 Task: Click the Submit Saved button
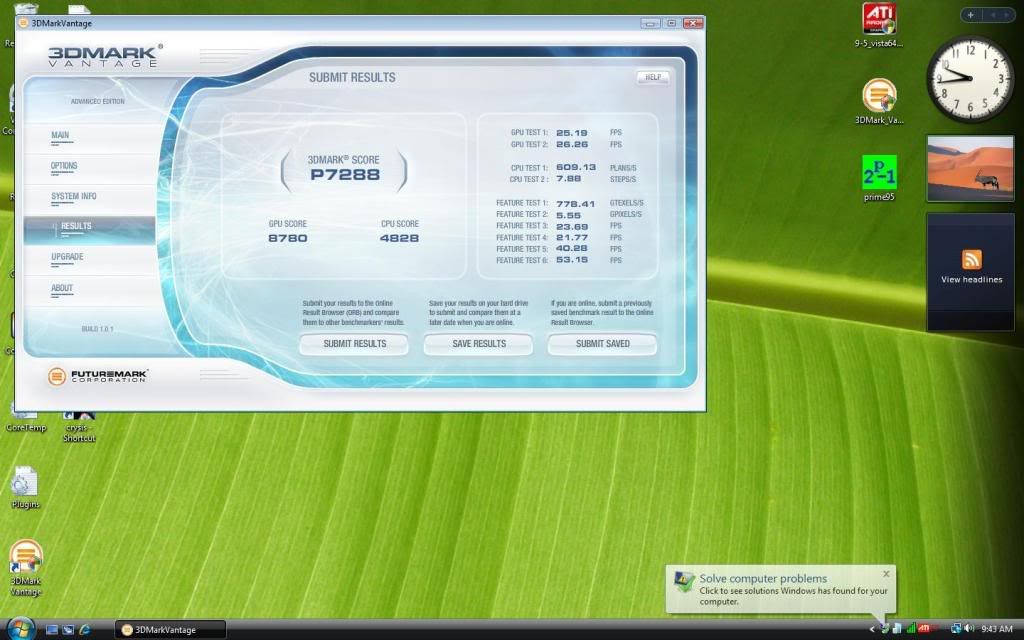(x=603, y=344)
